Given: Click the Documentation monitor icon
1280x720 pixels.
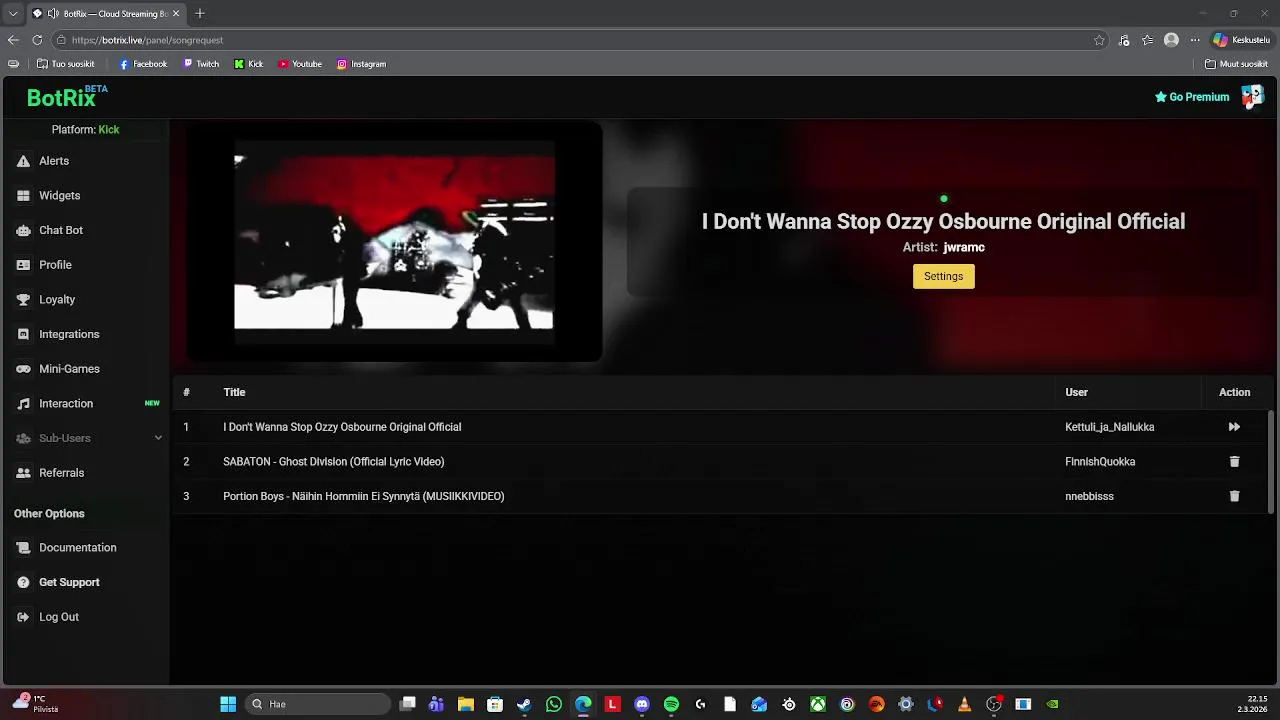Looking at the screenshot, I should click(23, 548).
